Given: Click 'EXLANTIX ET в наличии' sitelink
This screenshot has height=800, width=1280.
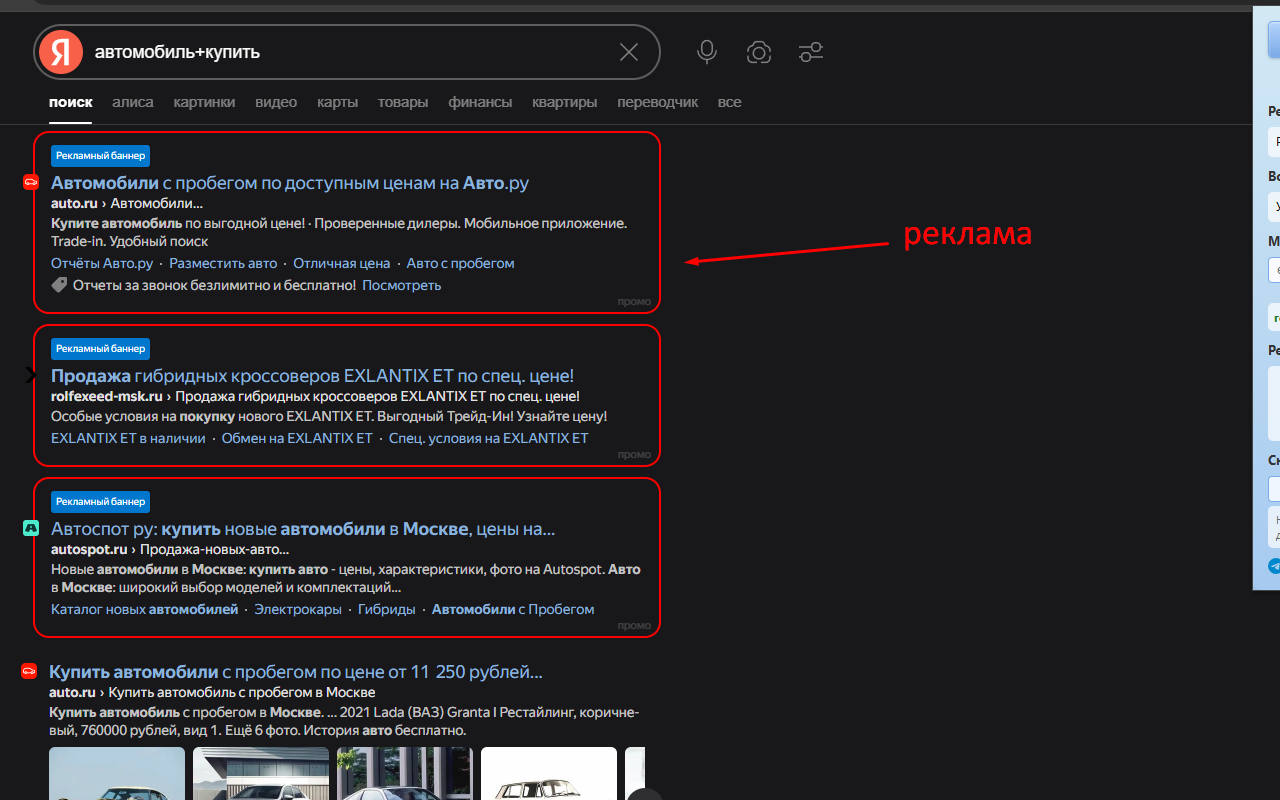Looking at the screenshot, I should coord(128,438).
